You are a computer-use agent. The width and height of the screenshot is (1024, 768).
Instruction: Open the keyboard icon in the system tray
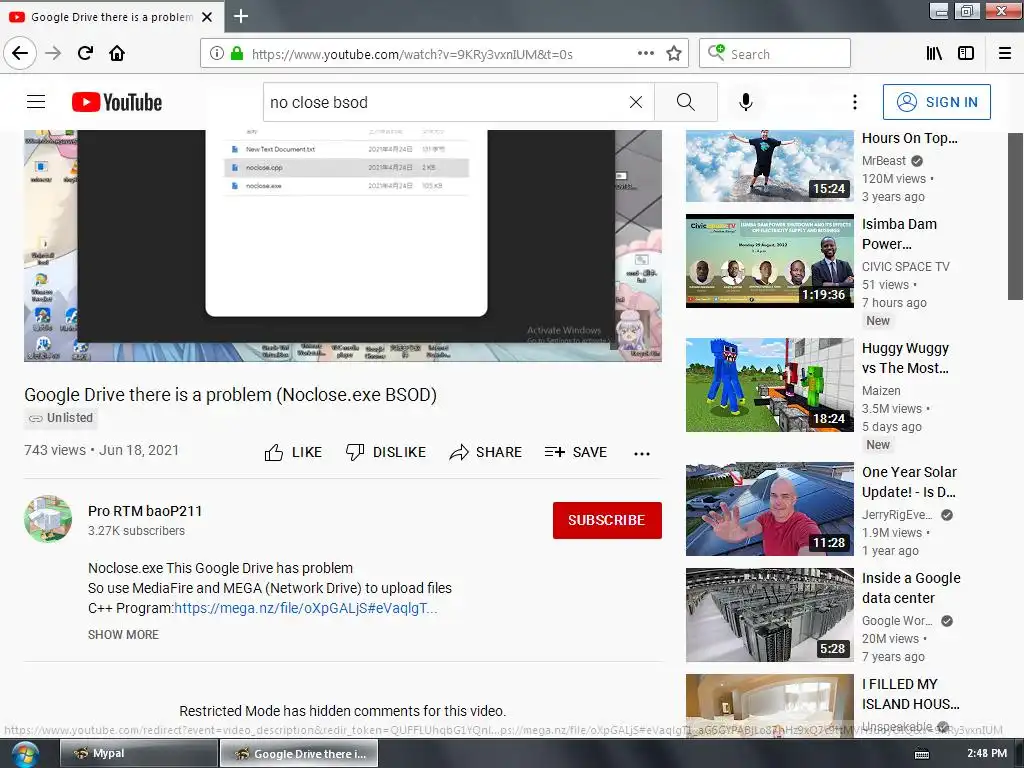point(921,754)
